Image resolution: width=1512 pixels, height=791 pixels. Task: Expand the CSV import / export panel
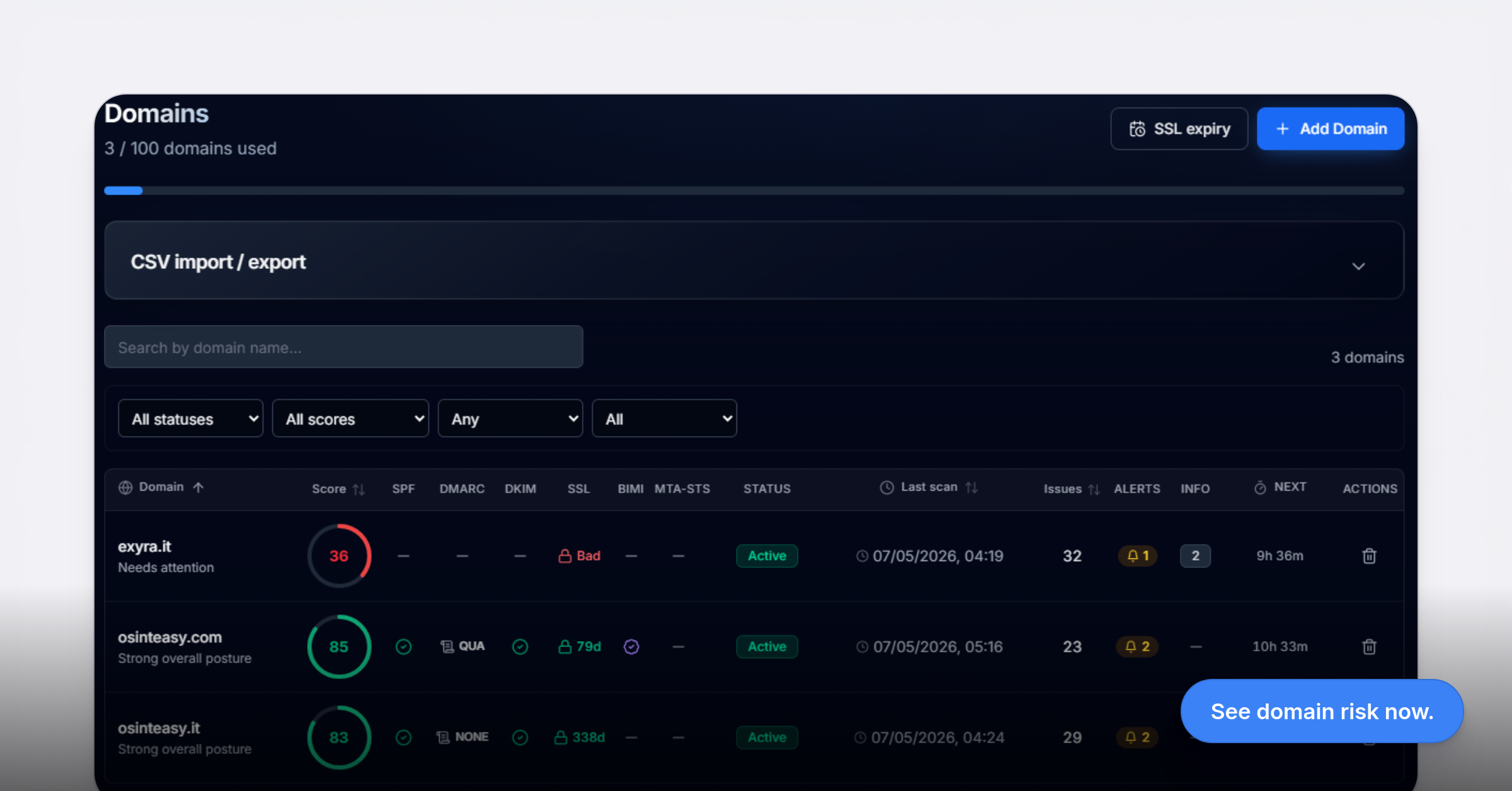(754, 261)
